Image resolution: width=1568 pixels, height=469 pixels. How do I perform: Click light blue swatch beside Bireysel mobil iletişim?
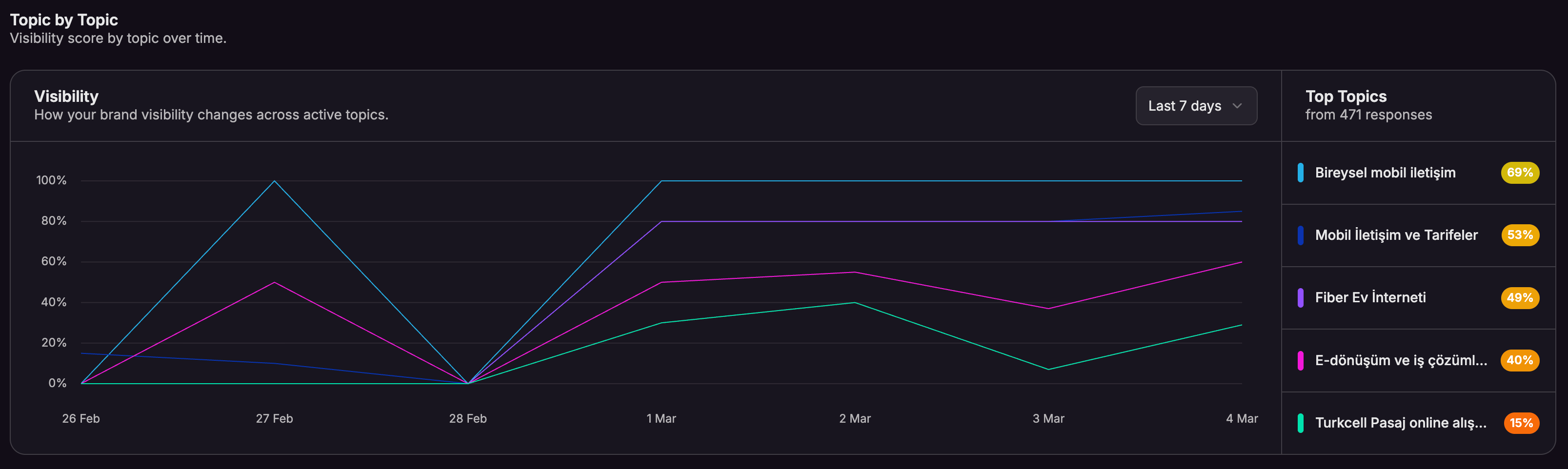coord(1300,173)
